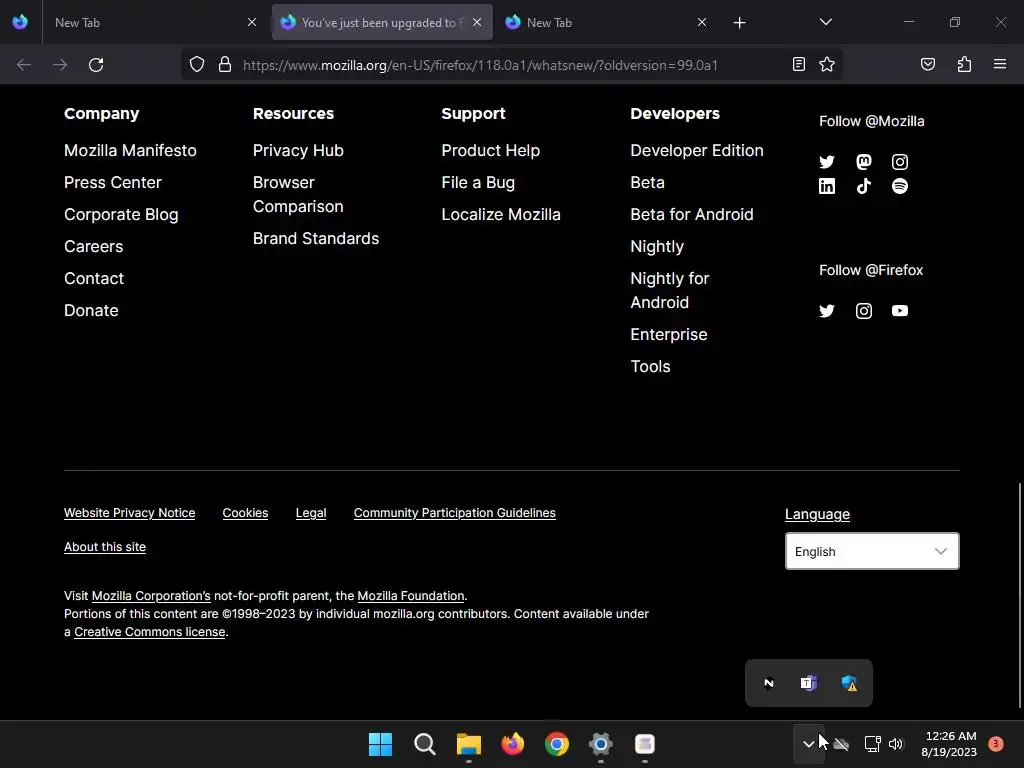Image resolution: width=1024 pixels, height=768 pixels.
Task: Open the English language dropdown
Action: pos(872,551)
